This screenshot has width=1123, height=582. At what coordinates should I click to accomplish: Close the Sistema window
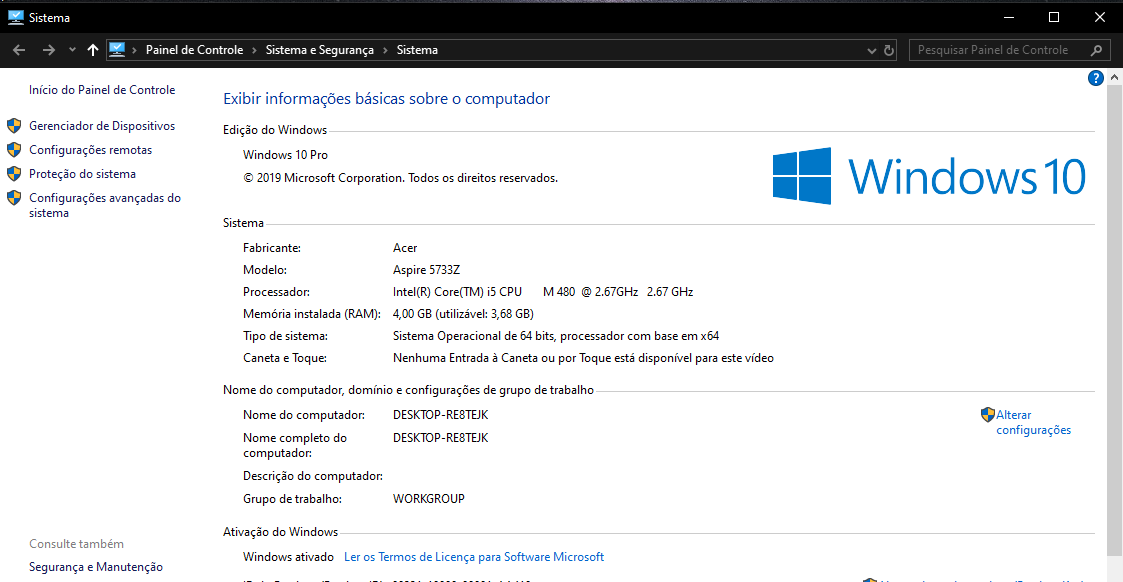pos(1099,17)
